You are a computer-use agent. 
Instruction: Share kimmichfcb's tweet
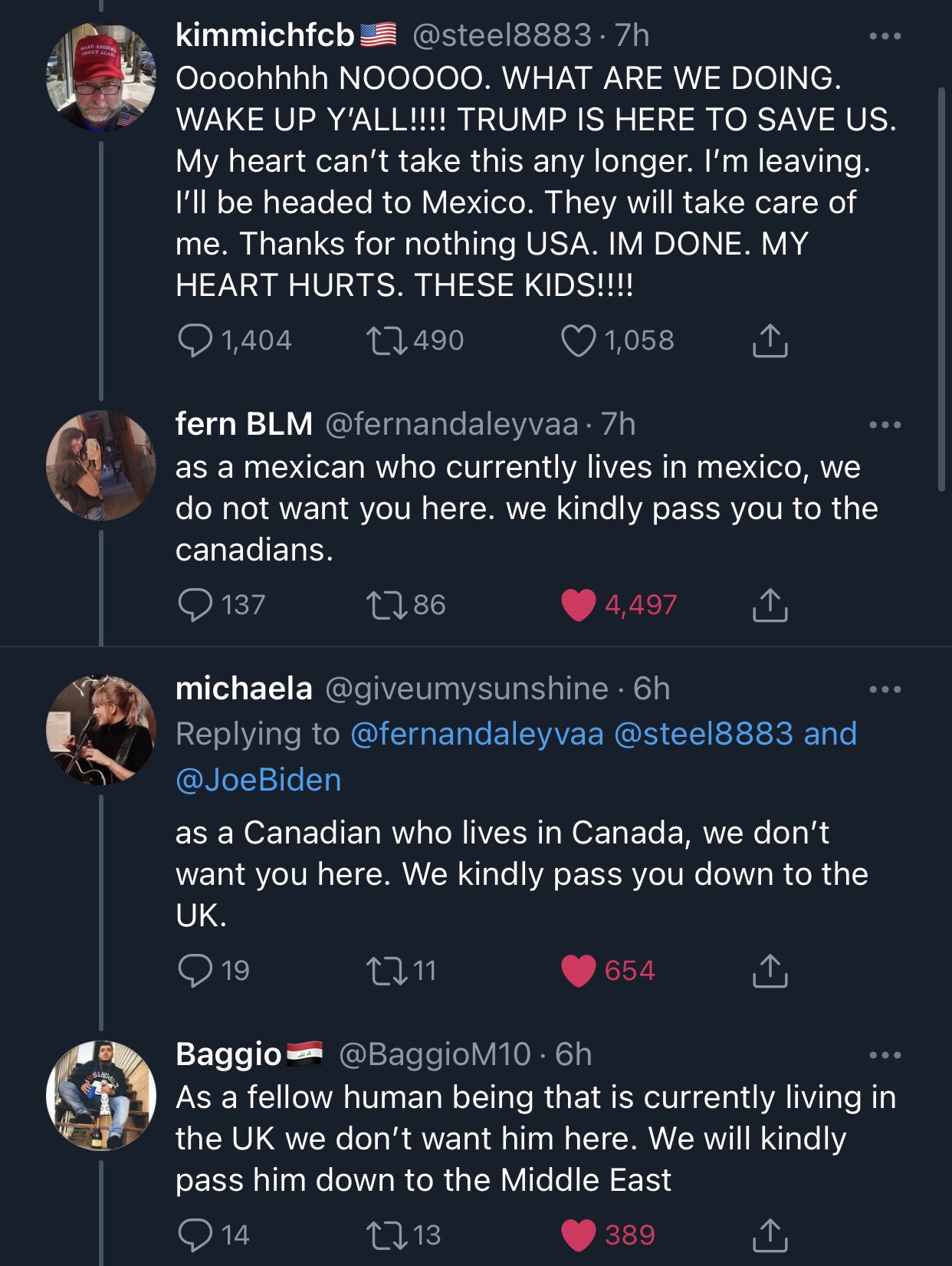pos(770,340)
